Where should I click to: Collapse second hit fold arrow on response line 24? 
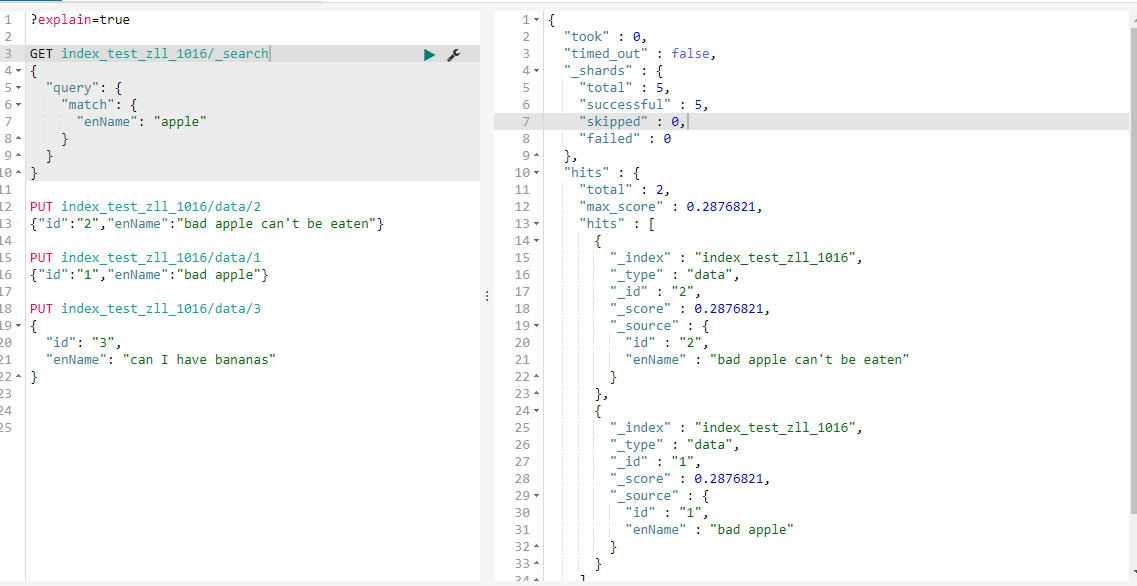537,410
